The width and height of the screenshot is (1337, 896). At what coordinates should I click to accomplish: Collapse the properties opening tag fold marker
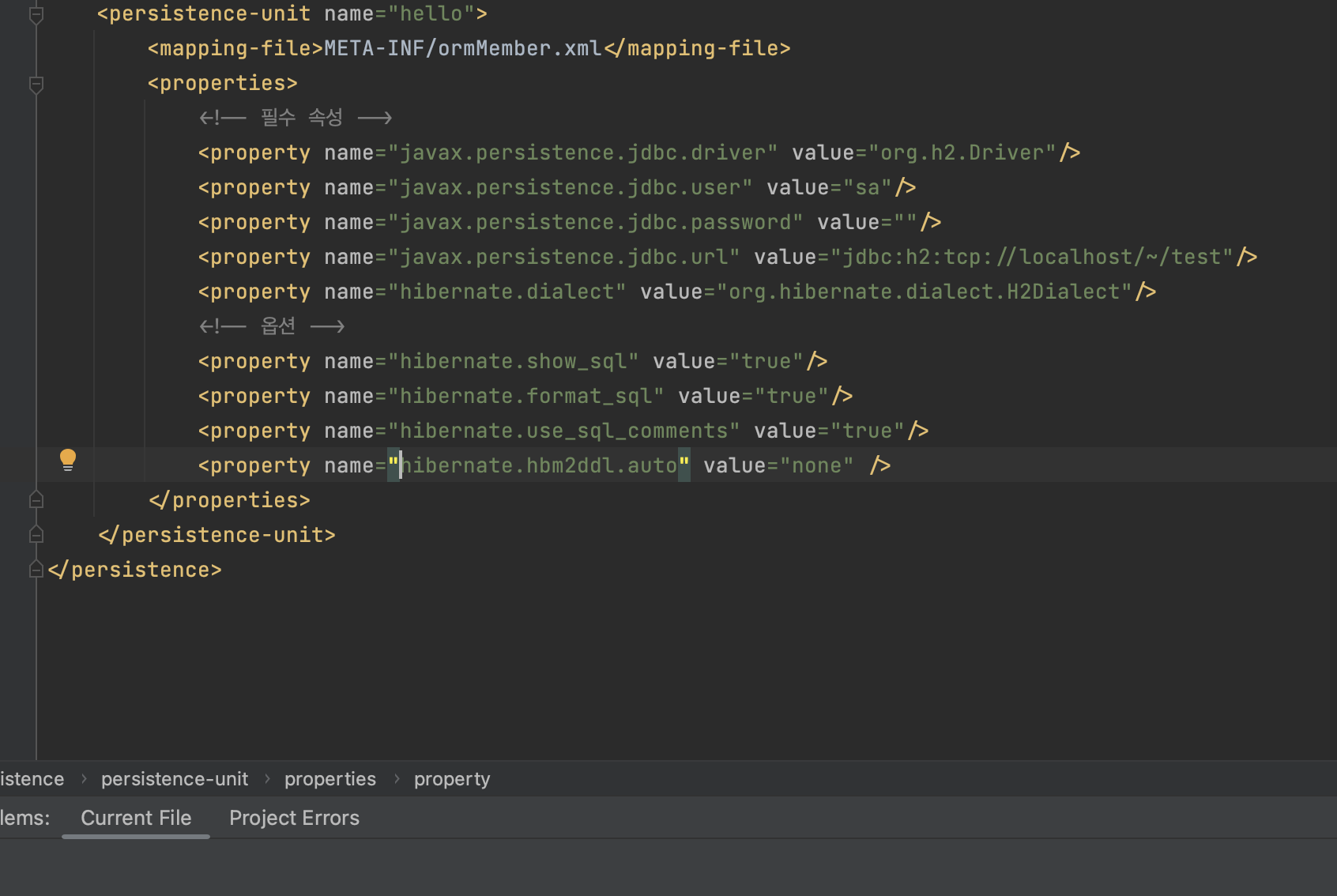click(36, 84)
